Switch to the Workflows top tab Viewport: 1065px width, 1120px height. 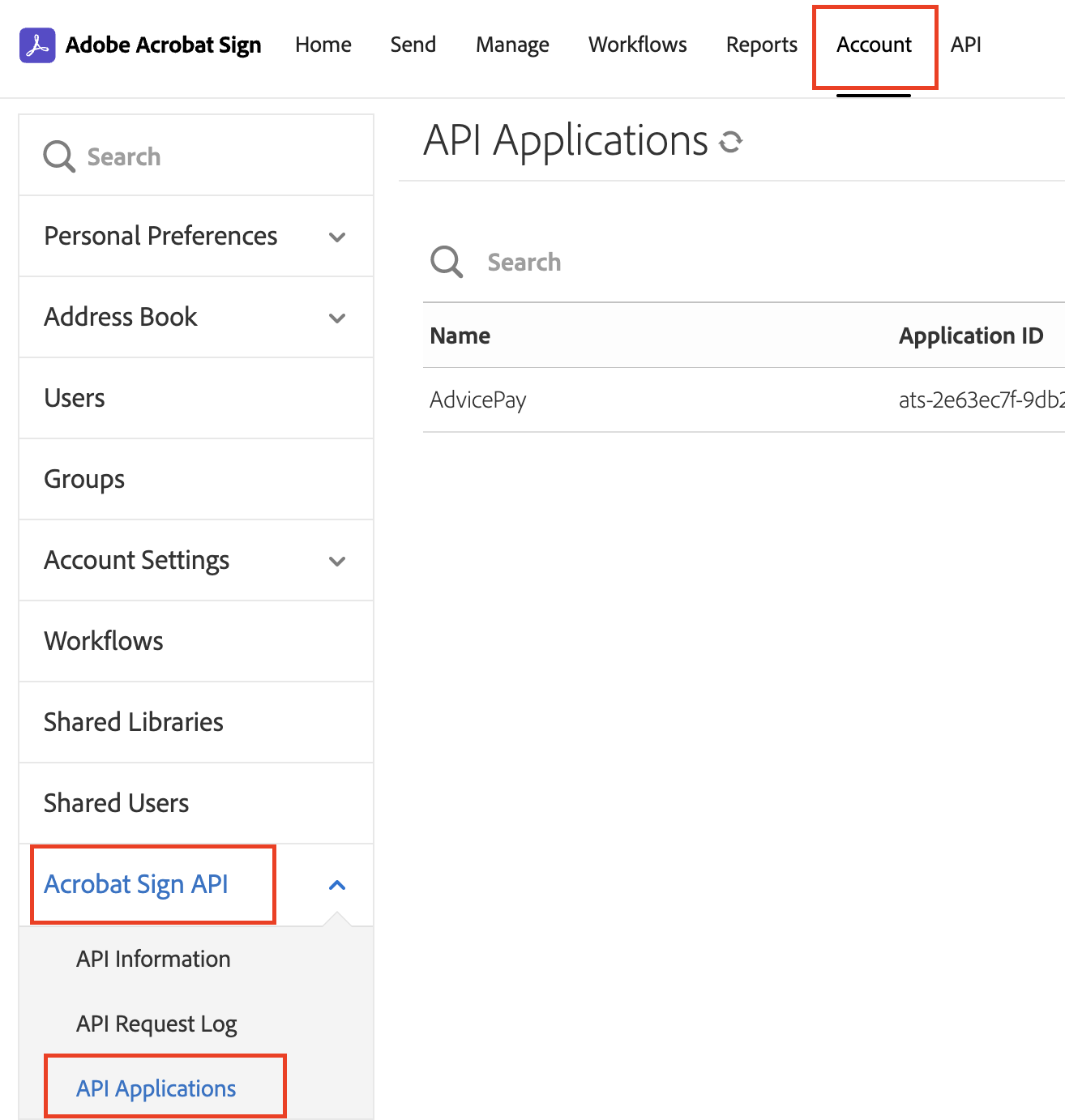[638, 45]
